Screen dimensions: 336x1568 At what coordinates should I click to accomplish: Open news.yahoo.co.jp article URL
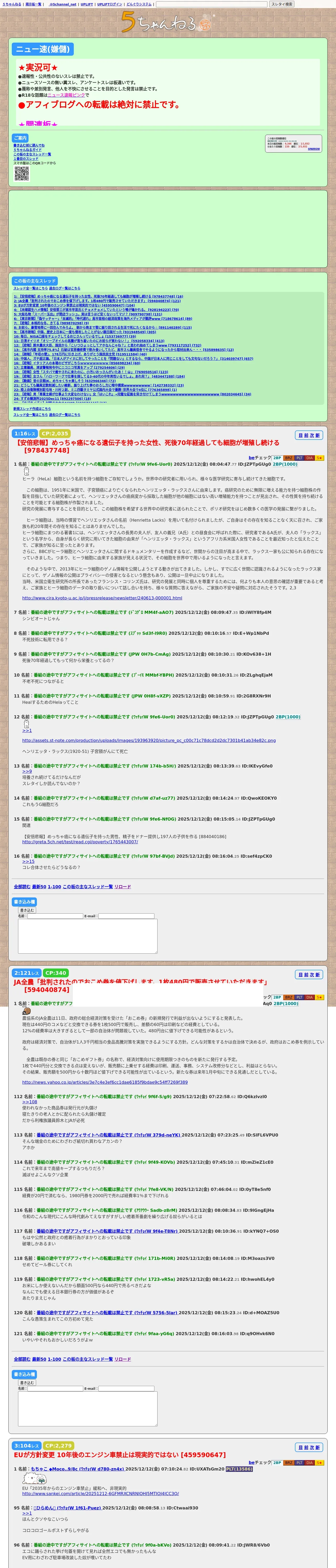click(x=105, y=1082)
